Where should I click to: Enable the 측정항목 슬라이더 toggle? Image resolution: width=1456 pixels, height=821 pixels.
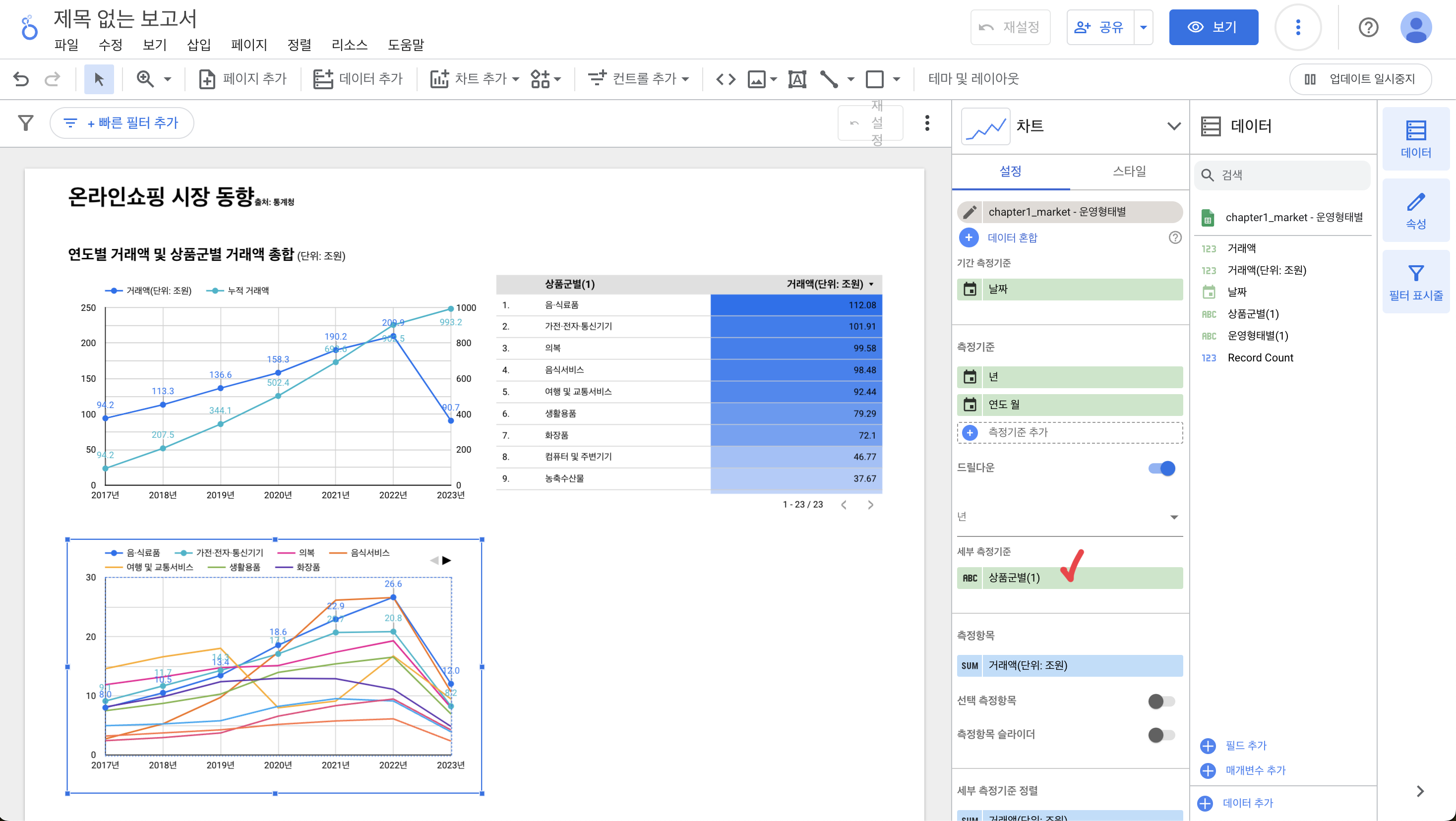(1161, 735)
